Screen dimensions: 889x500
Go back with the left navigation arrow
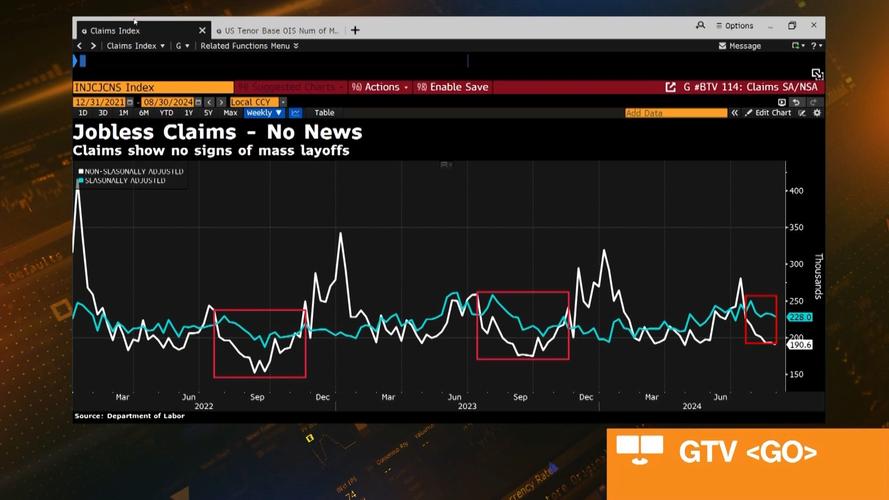point(79,46)
